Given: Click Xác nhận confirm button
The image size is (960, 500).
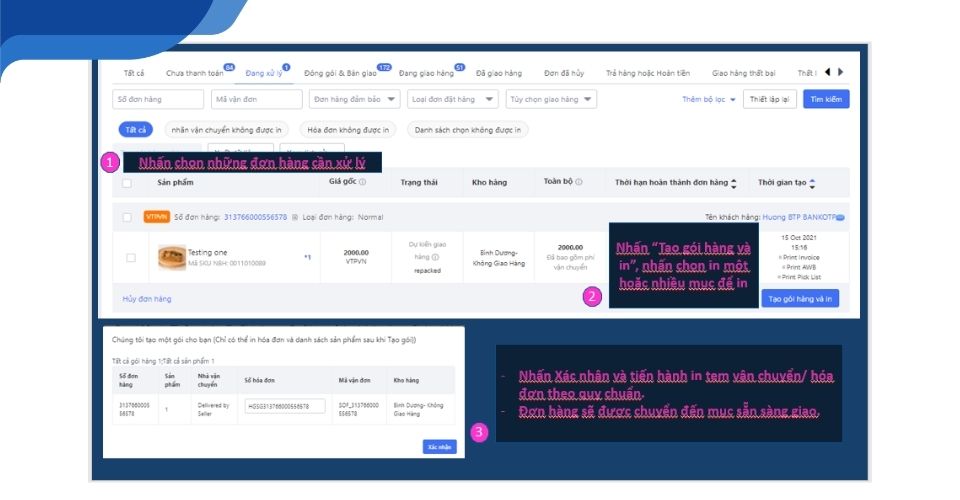Looking at the screenshot, I should [439, 447].
